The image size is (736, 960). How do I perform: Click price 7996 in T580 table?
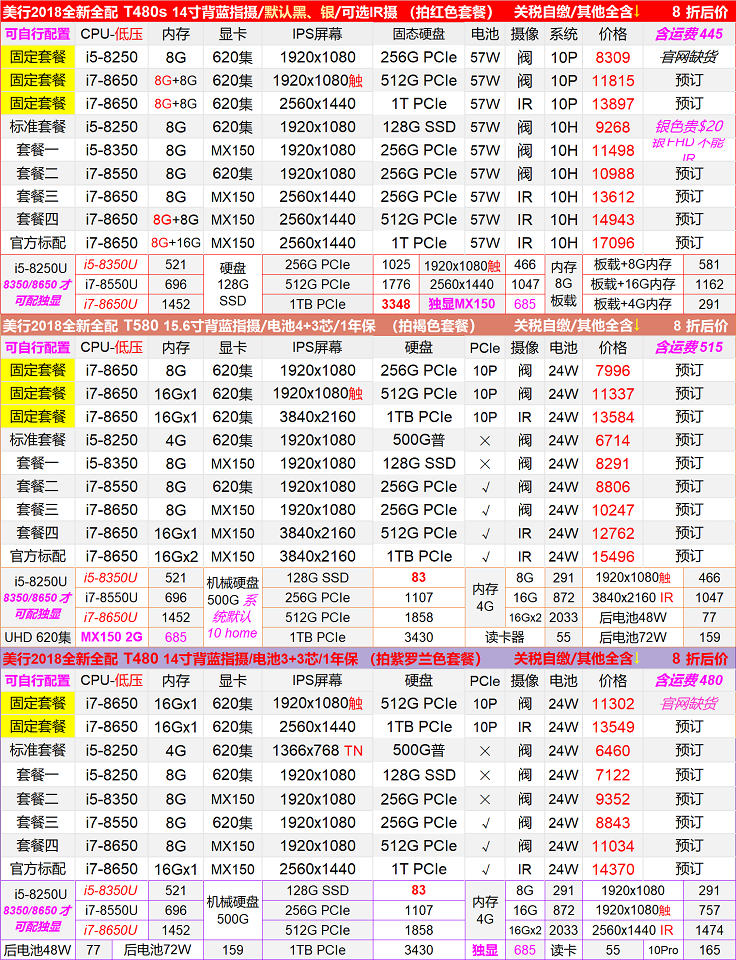[x=612, y=371]
